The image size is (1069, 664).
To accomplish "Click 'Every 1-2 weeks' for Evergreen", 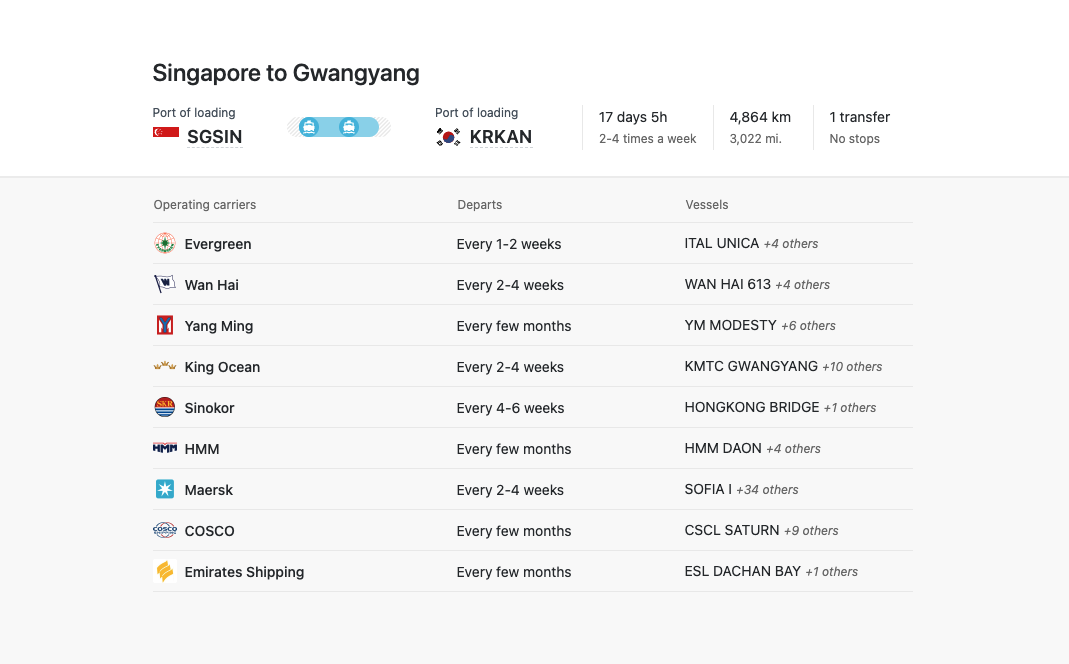I will (509, 244).
